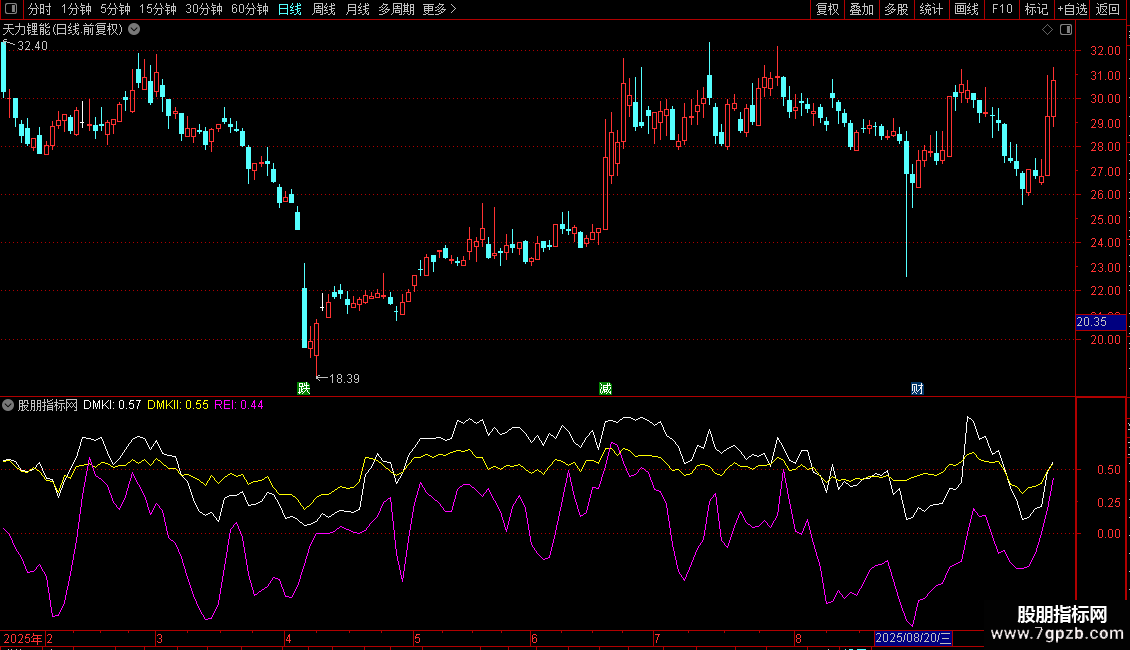Switch chart to 周线 weekly period
The height and width of the screenshot is (650, 1130).
click(324, 9)
